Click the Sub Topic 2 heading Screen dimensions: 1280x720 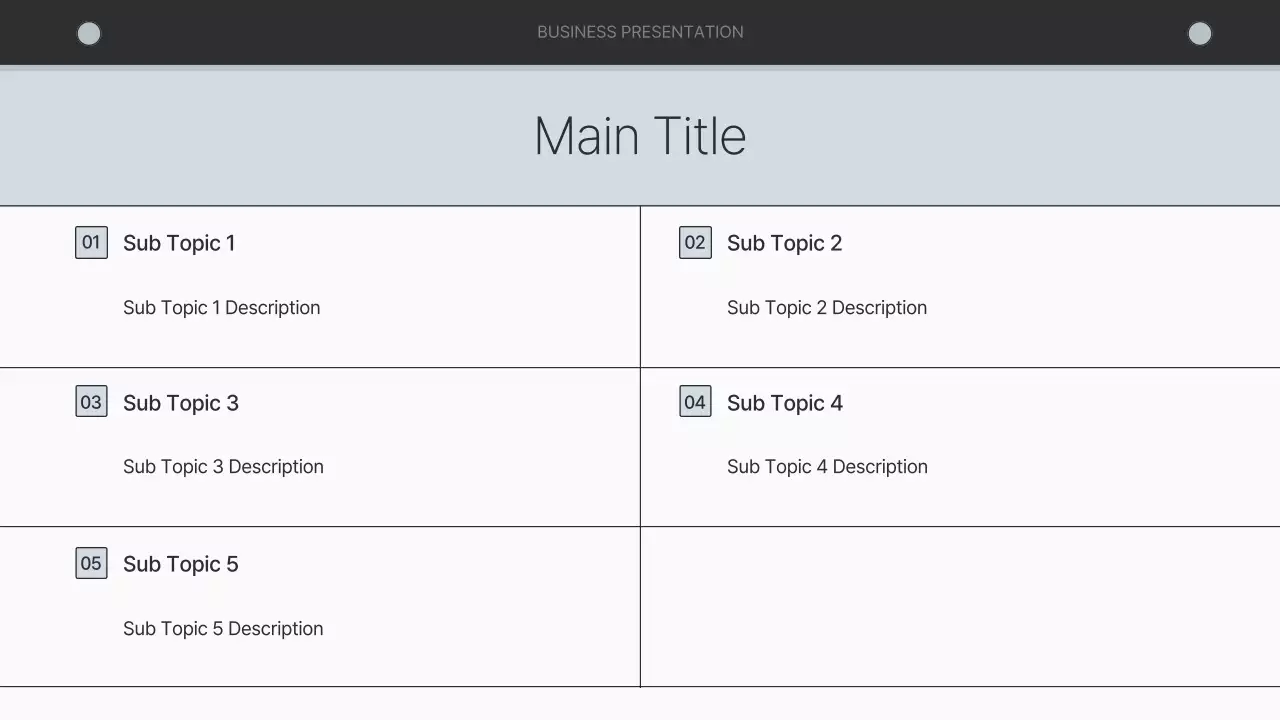pos(784,243)
